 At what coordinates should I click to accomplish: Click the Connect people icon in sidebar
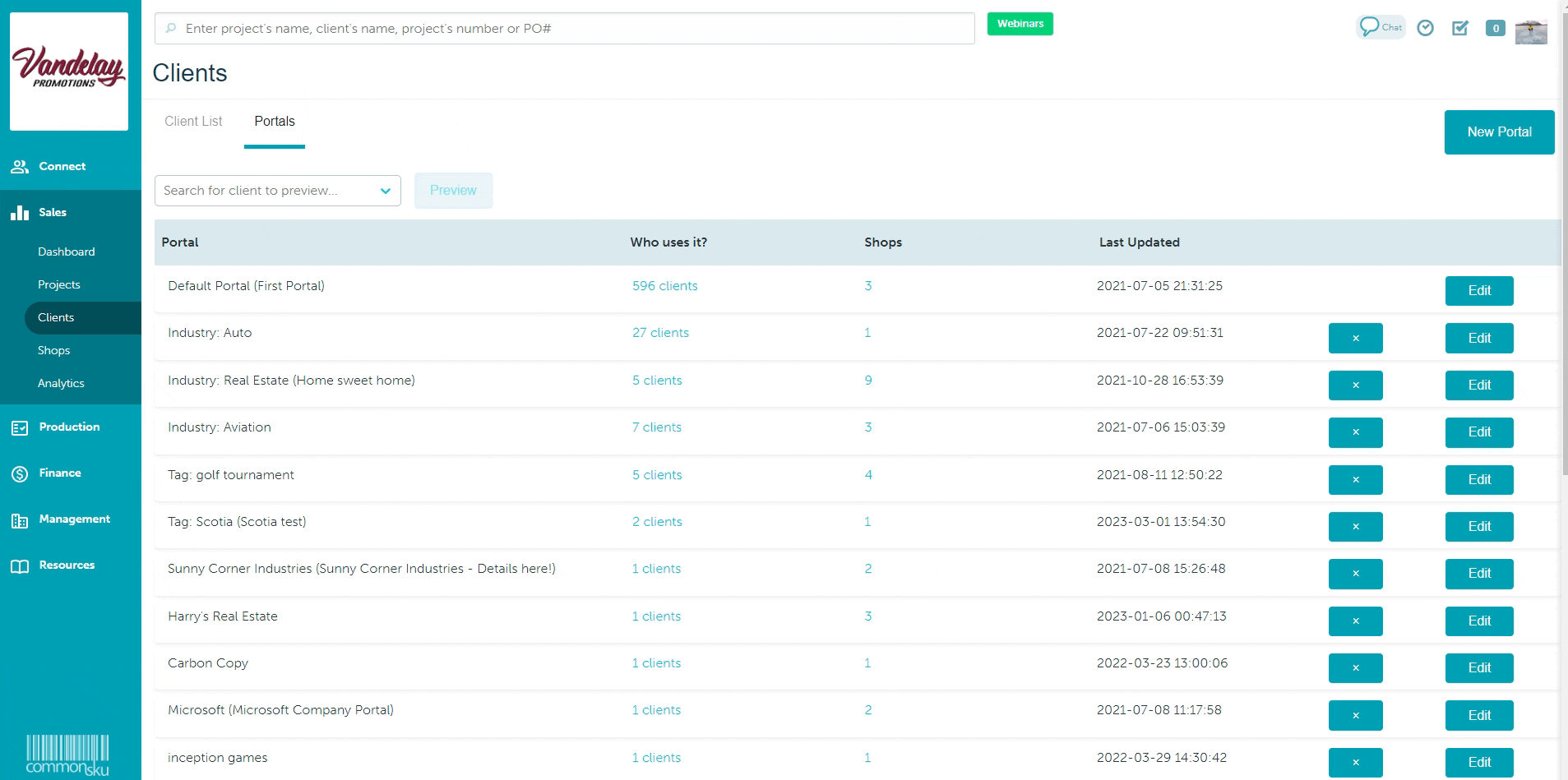[x=20, y=167]
